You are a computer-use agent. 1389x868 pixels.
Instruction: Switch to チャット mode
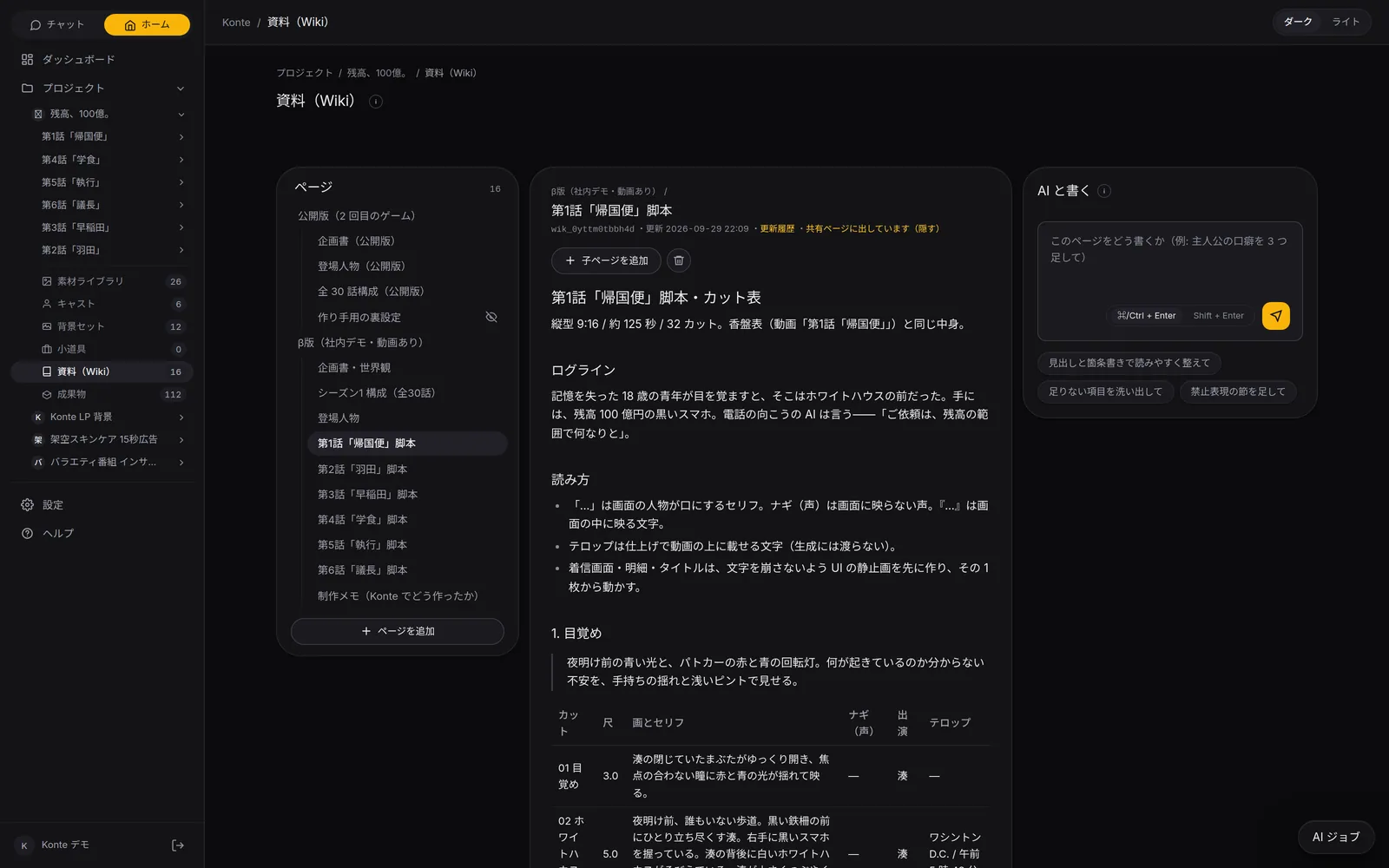(57, 24)
